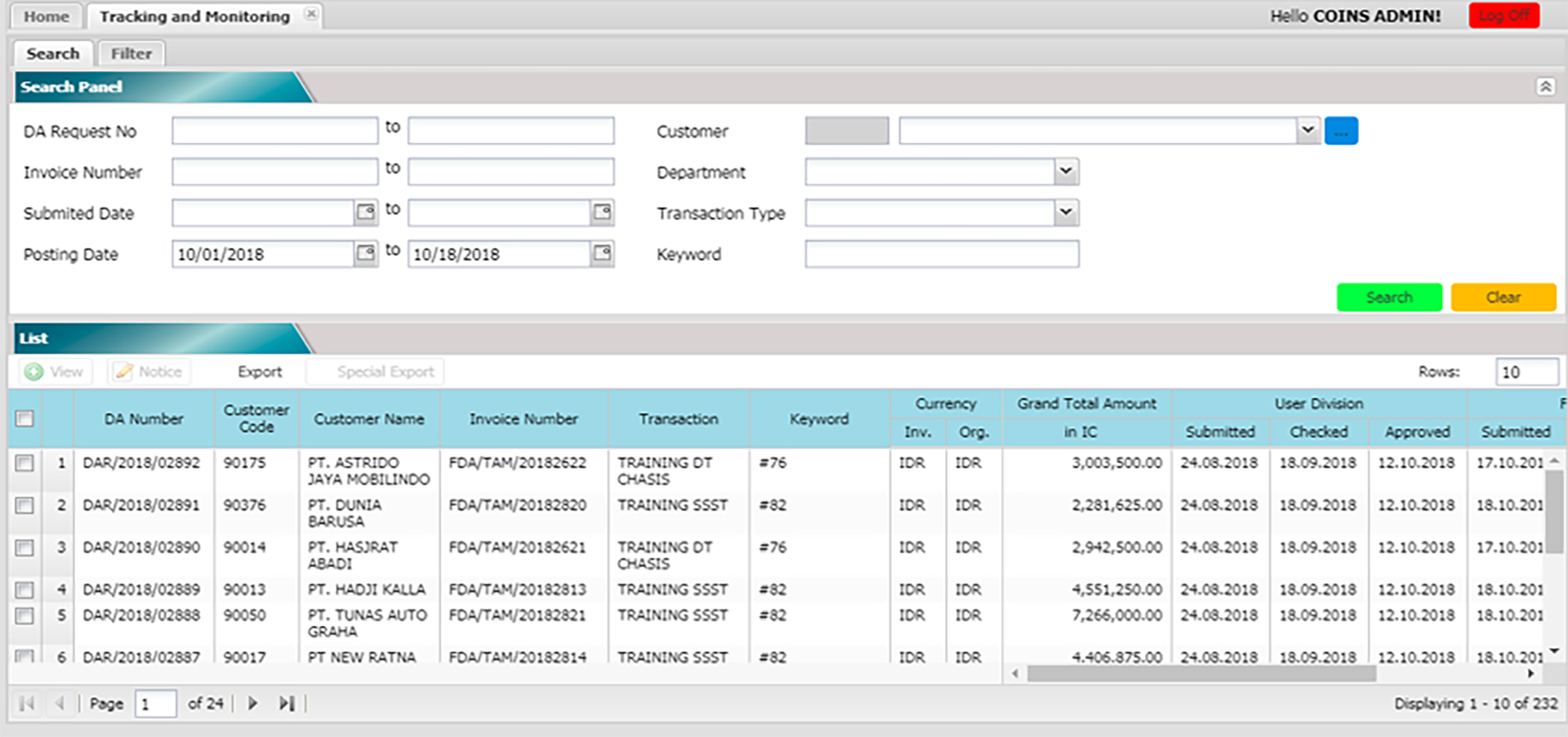This screenshot has height=737, width=1568.
Task: Click the horizontal scrollbar under the table
Action: 1200,674
